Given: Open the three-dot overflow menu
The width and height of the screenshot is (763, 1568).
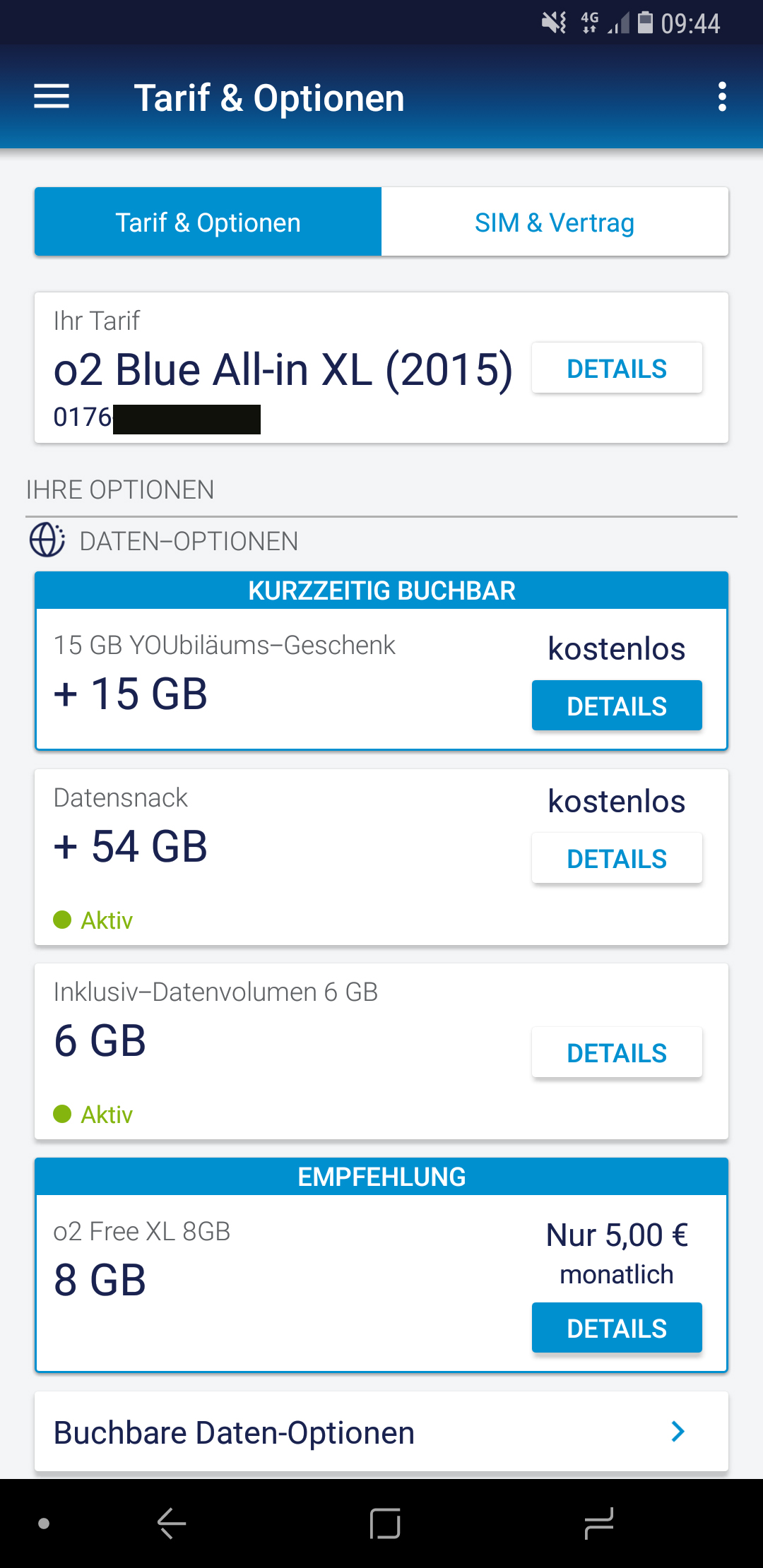Looking at the screenshot, I should tap(721, 97).
